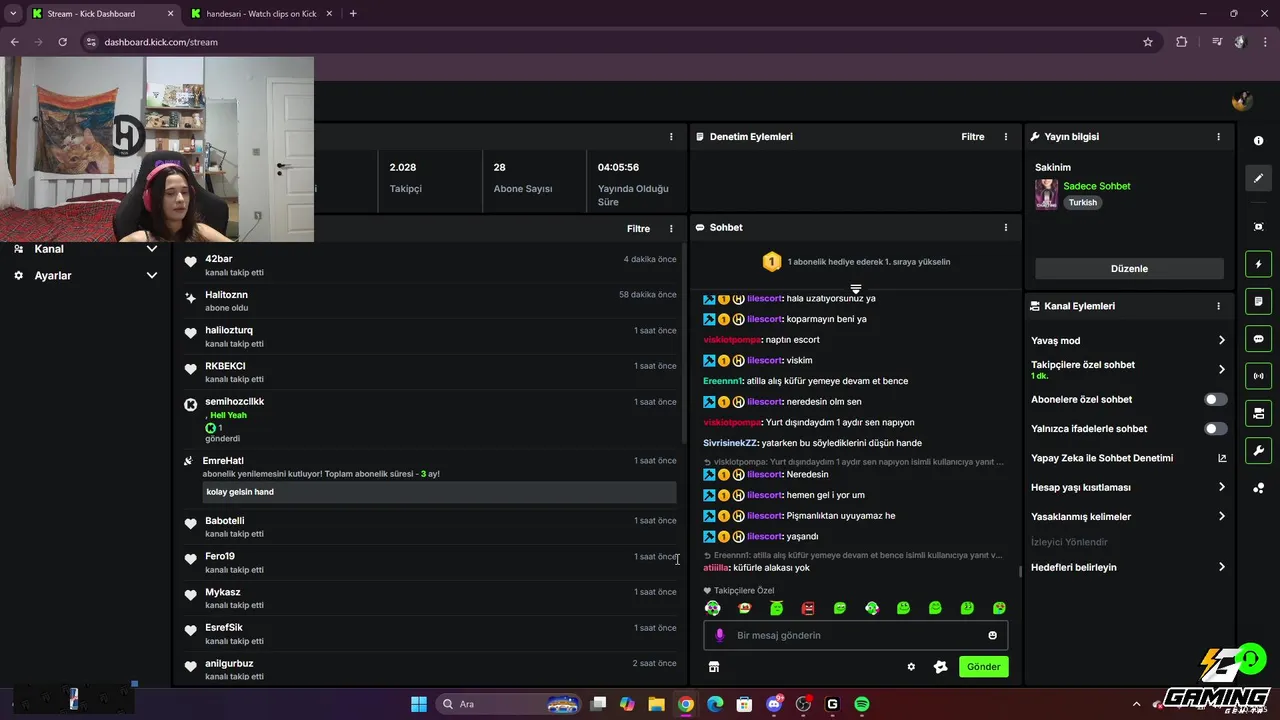Click the chat pause indicator above messages
1280x720 pixels.
tap(856, 289)
